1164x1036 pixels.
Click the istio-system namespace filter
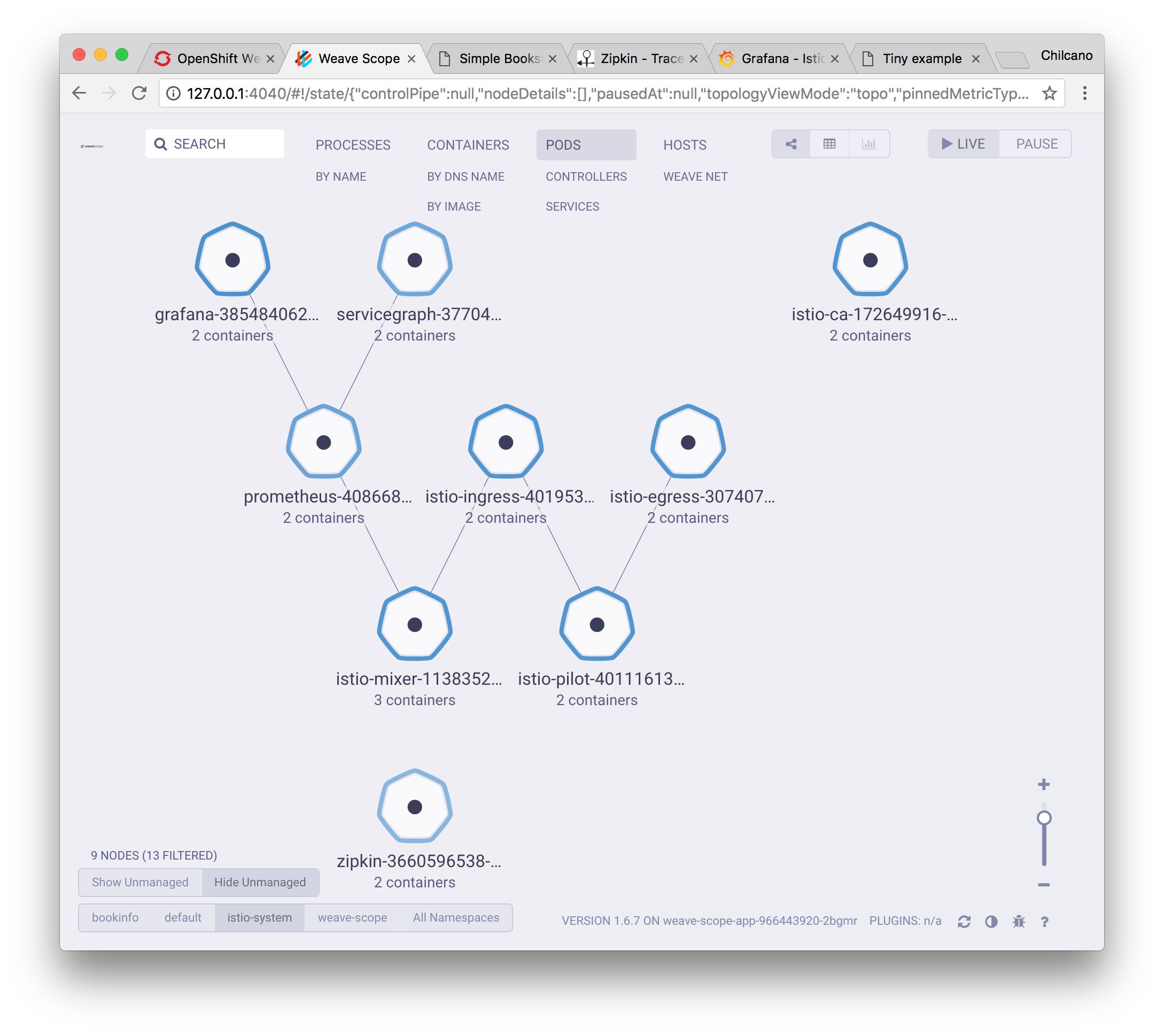click(259, 917)
